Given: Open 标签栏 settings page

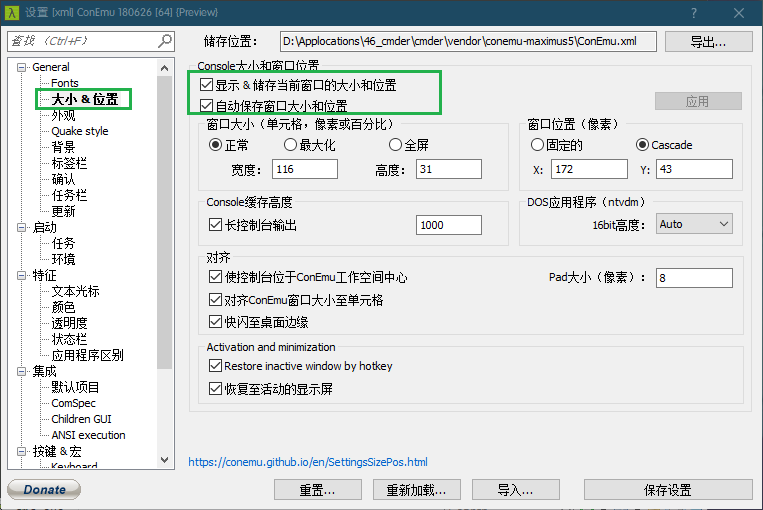Looking at the screenshot, I should pos(69,163).
